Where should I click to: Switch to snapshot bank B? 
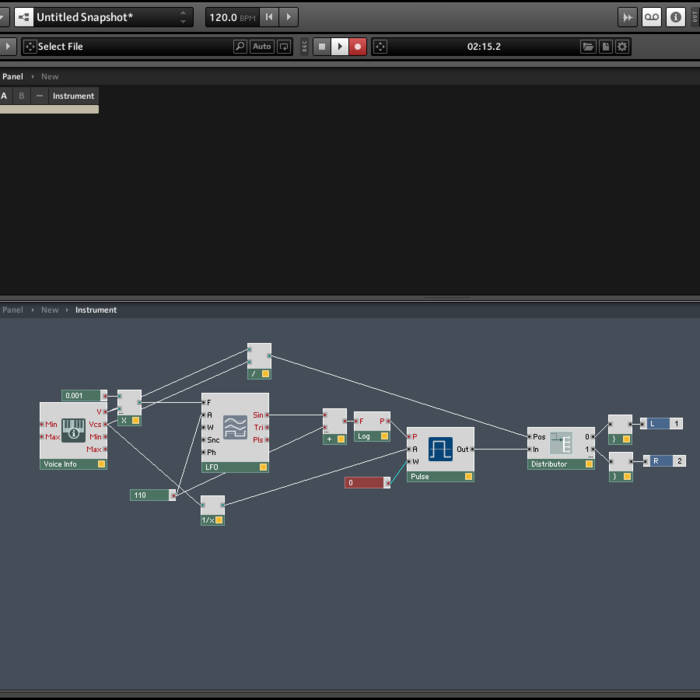tap(21, 96)
